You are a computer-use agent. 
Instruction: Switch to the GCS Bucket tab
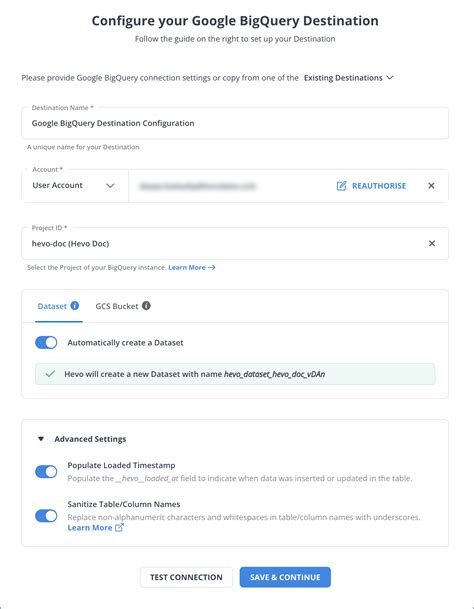coord(123,306)
